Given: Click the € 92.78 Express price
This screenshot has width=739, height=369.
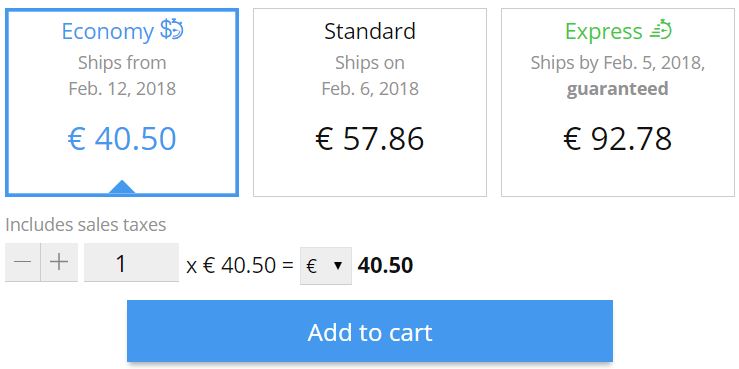Looking at the screenshot, I should tap(618, 139).
